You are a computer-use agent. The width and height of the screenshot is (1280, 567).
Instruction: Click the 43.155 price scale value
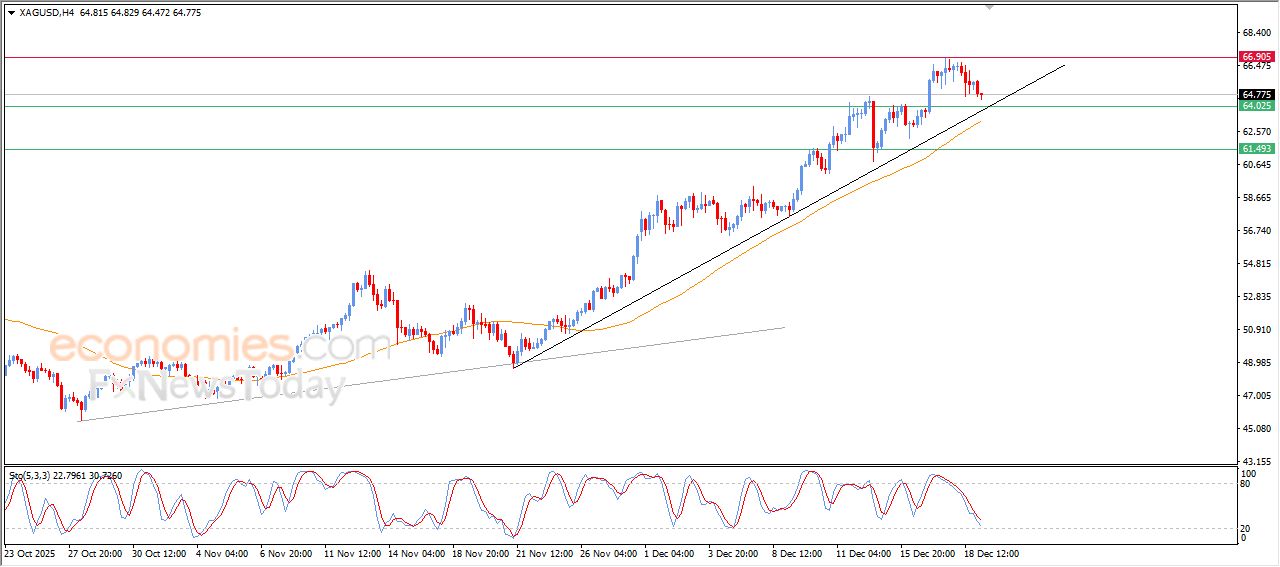point(1256,461)
